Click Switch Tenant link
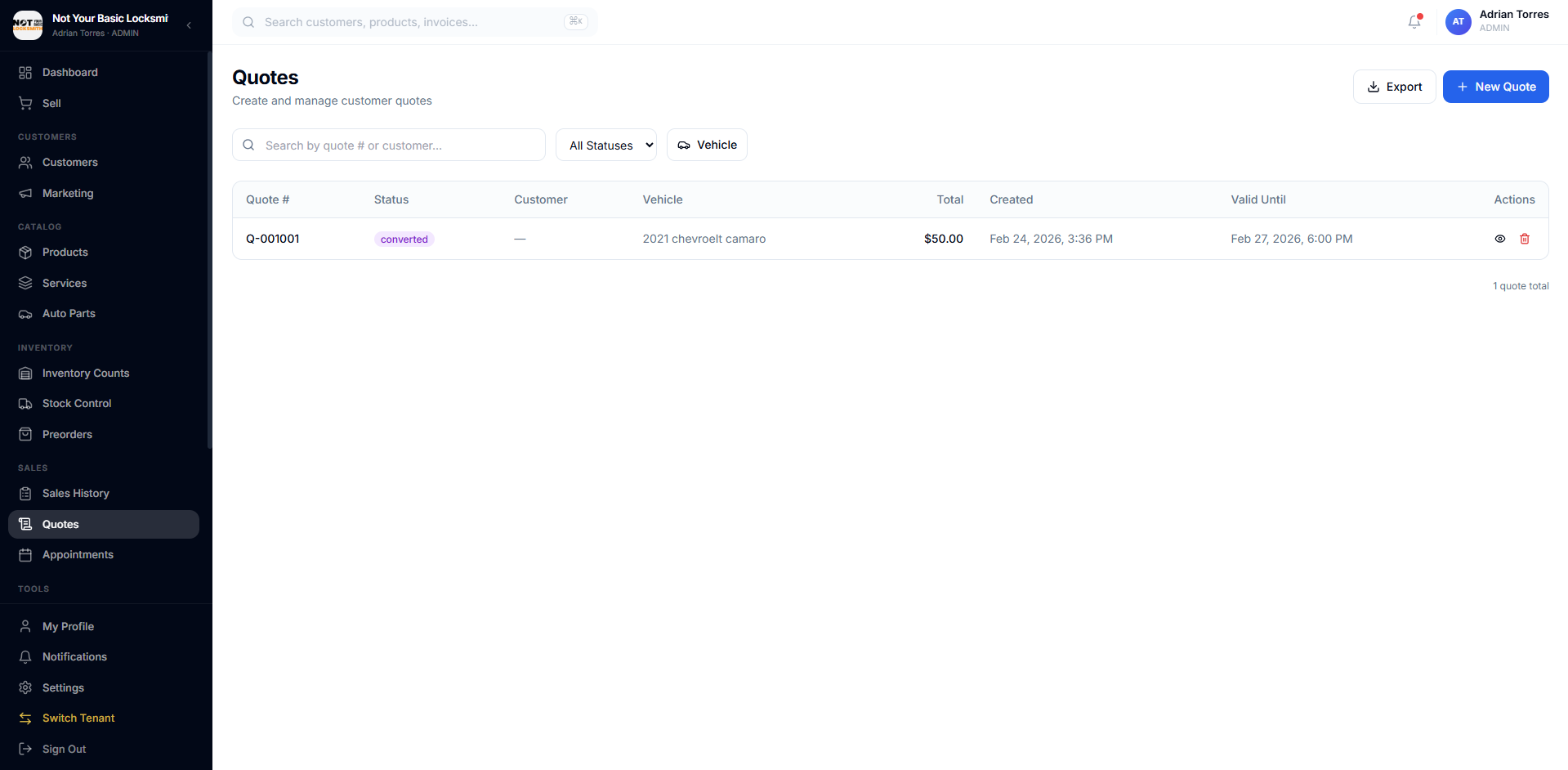 click(104, 719)
